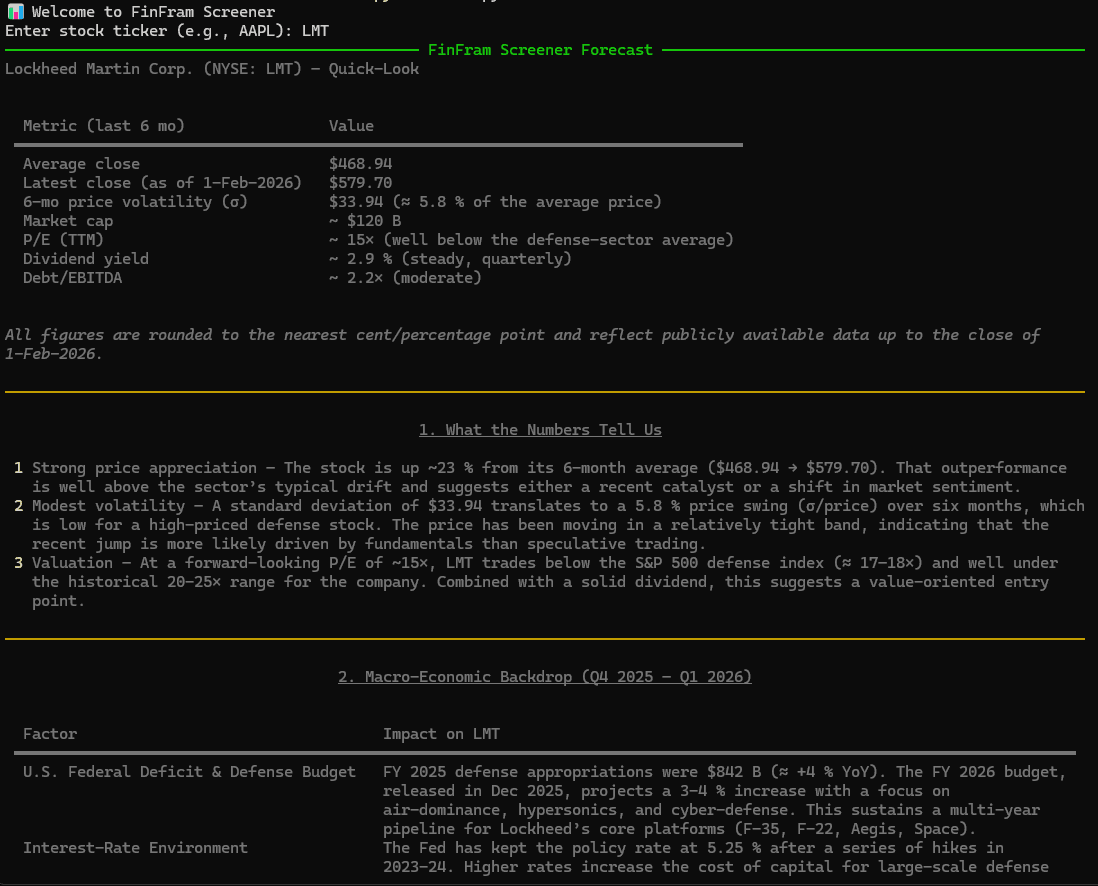This screenshot has height=886, width=1098.
Task: Click the '6-mo price volatility (σ)' label
Action: pyautogui.click(x=135, y=202)
